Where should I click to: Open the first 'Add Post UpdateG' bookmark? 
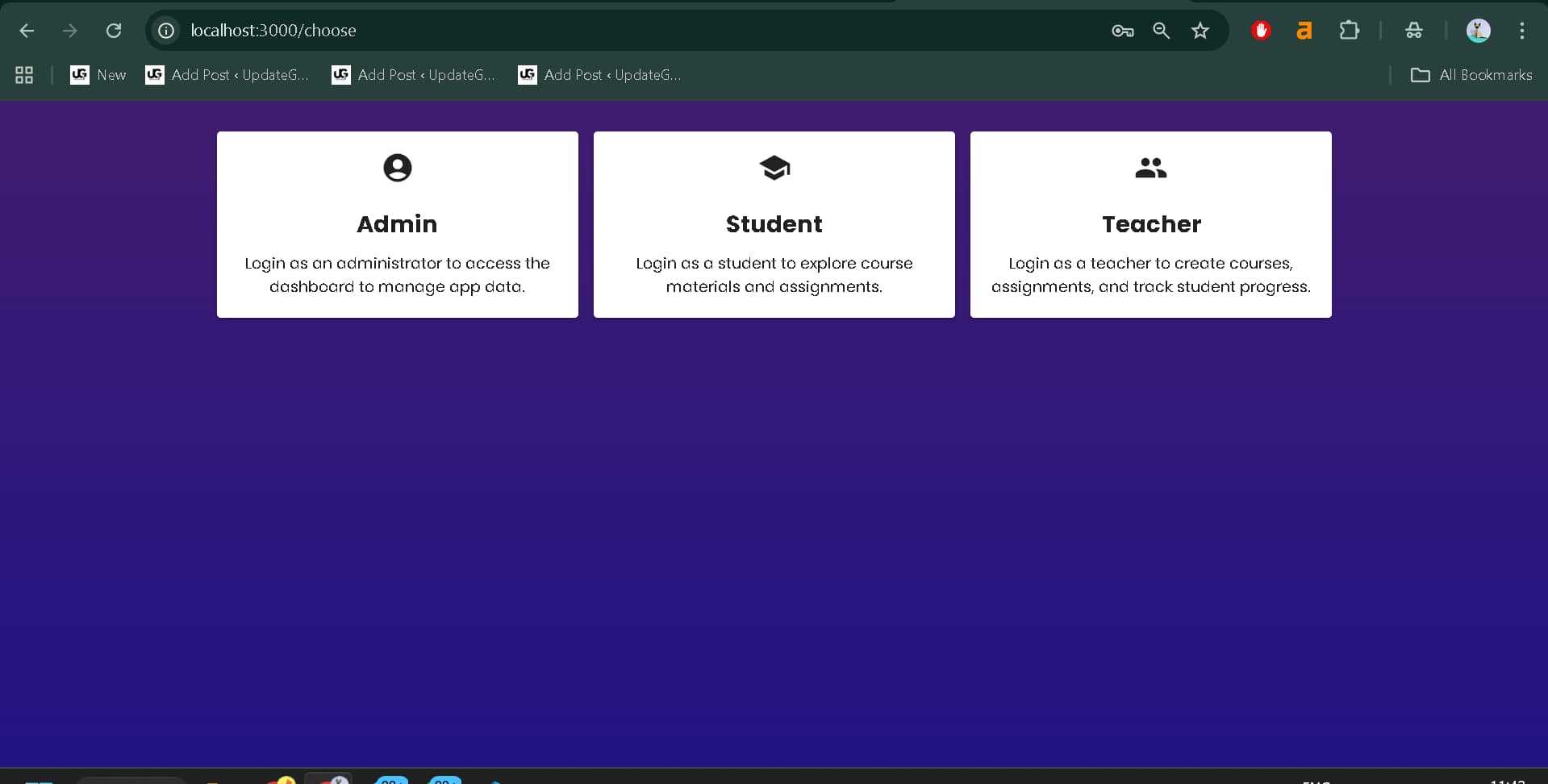coord(227,74)
